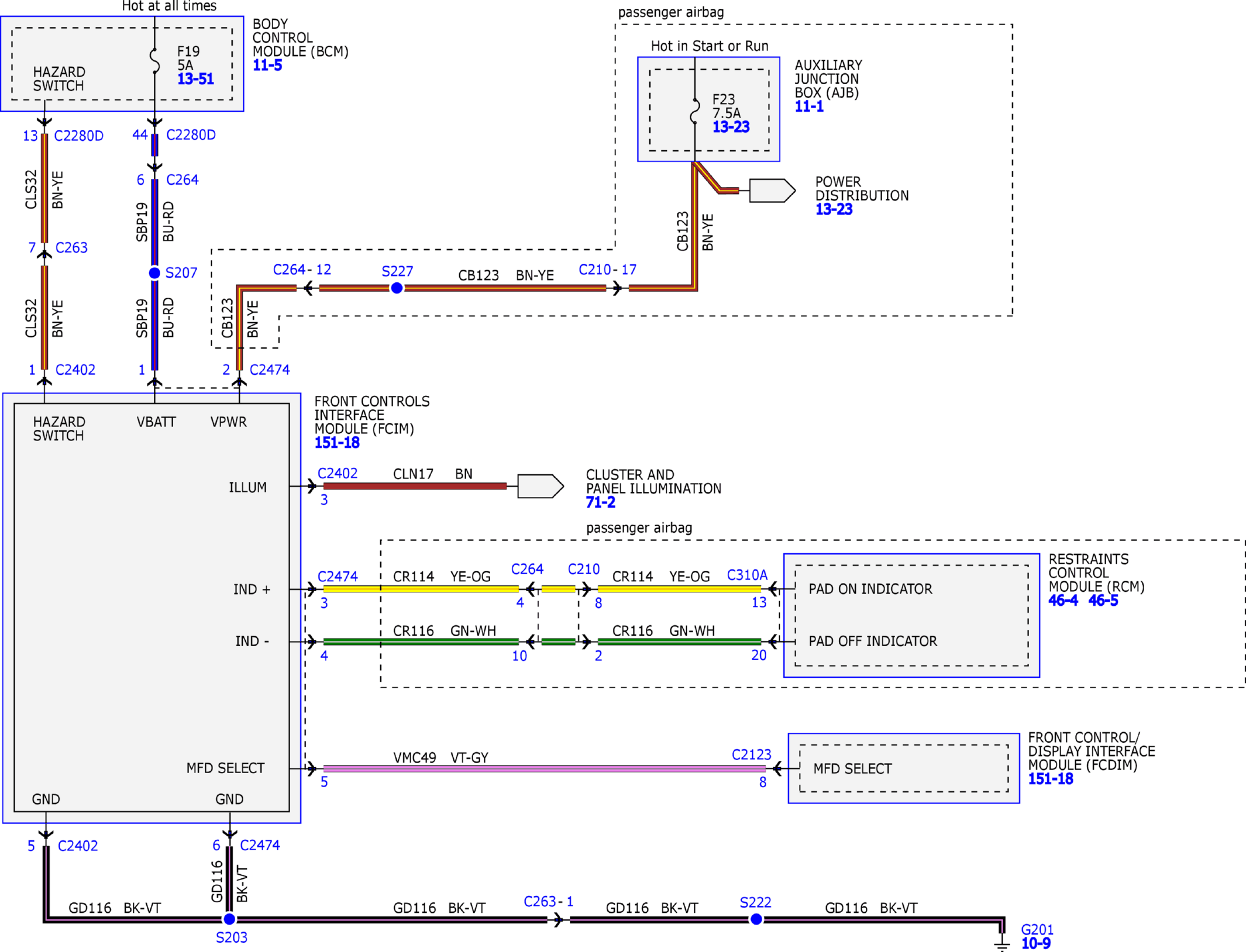Image resolution: width=1246 pixels, height=952 pixels.
Task: Select splice S227 dot
Action: click(x=397, y=288)
